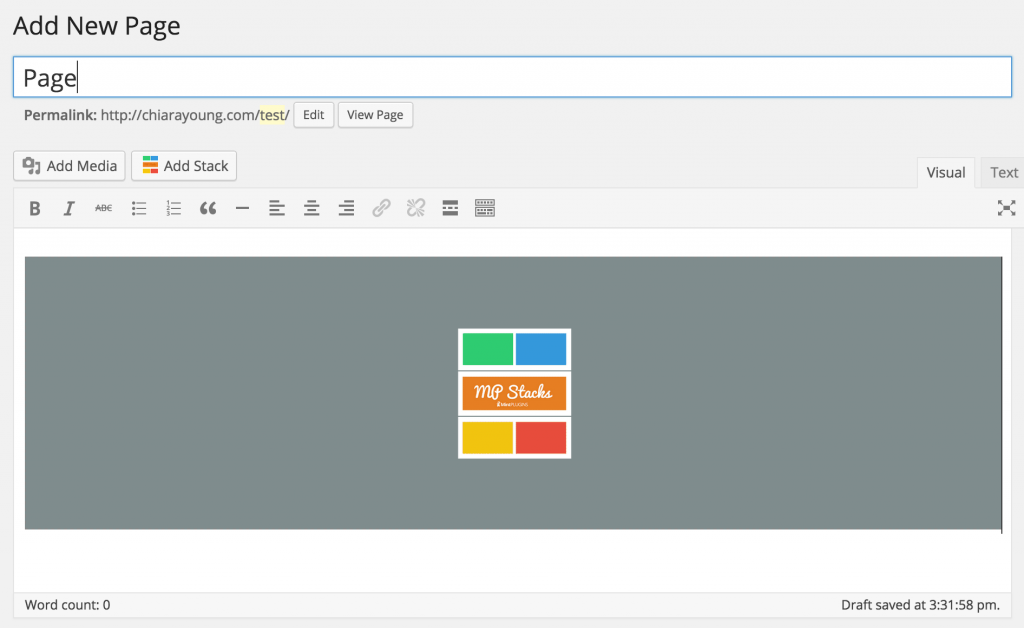
Task: Insert a numbered list
Action: [173, 208]
